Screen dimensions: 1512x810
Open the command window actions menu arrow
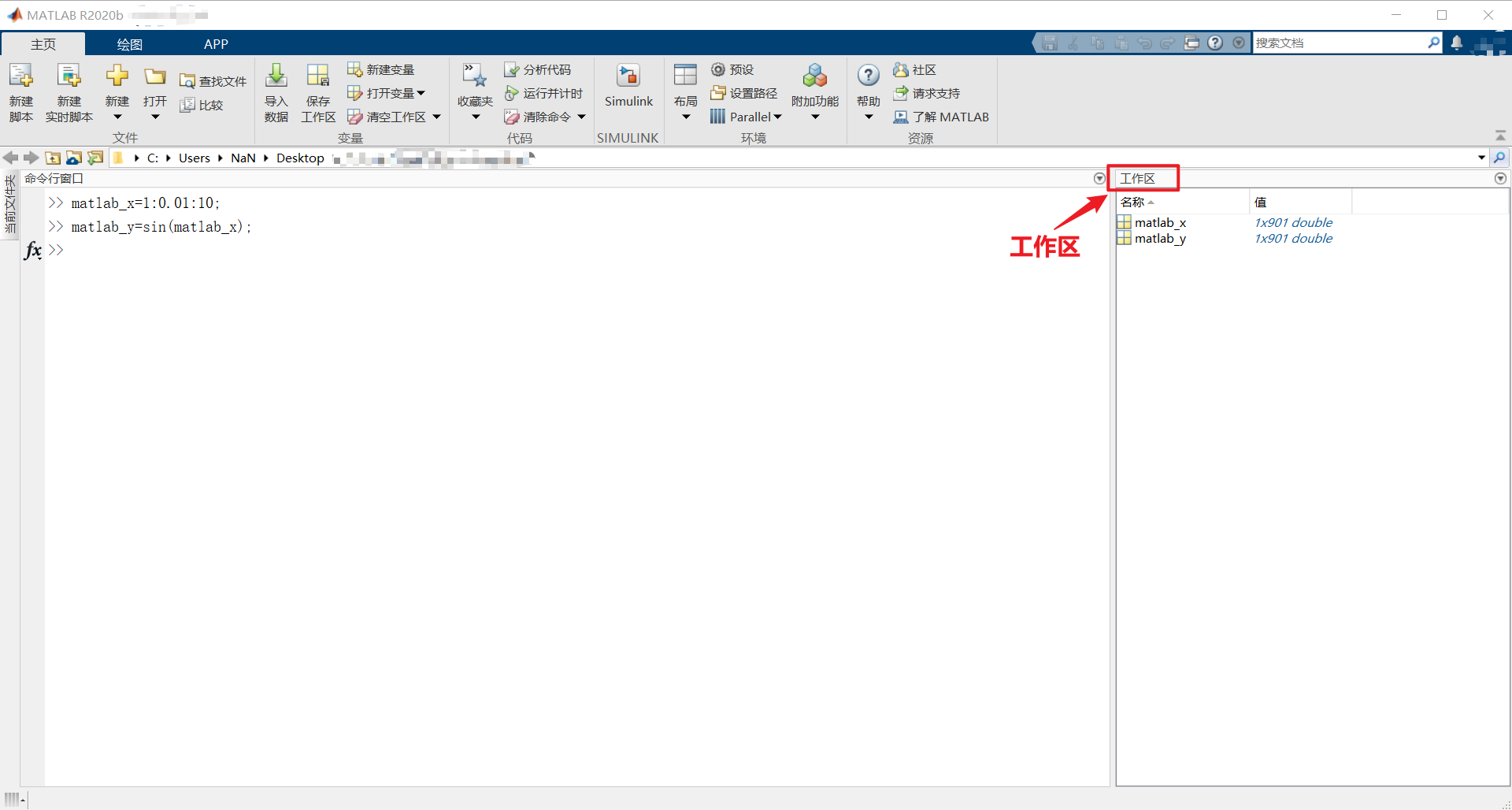tap(1099, 179)
